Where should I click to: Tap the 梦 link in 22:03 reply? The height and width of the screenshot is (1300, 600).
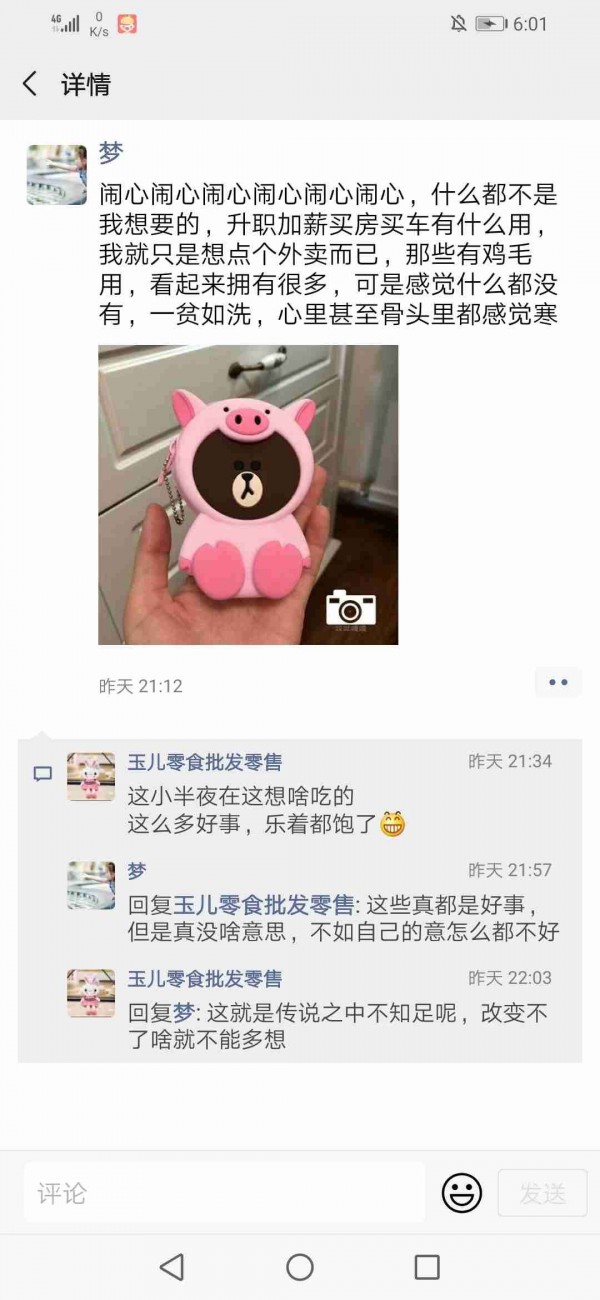point(184,1014)
